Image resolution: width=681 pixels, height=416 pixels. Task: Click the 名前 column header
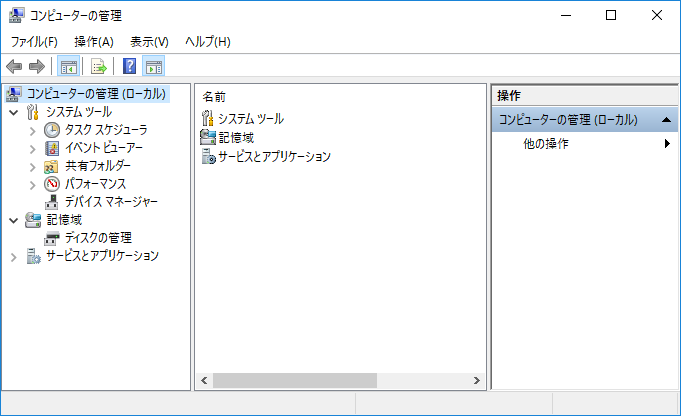(x=214, y=97)
